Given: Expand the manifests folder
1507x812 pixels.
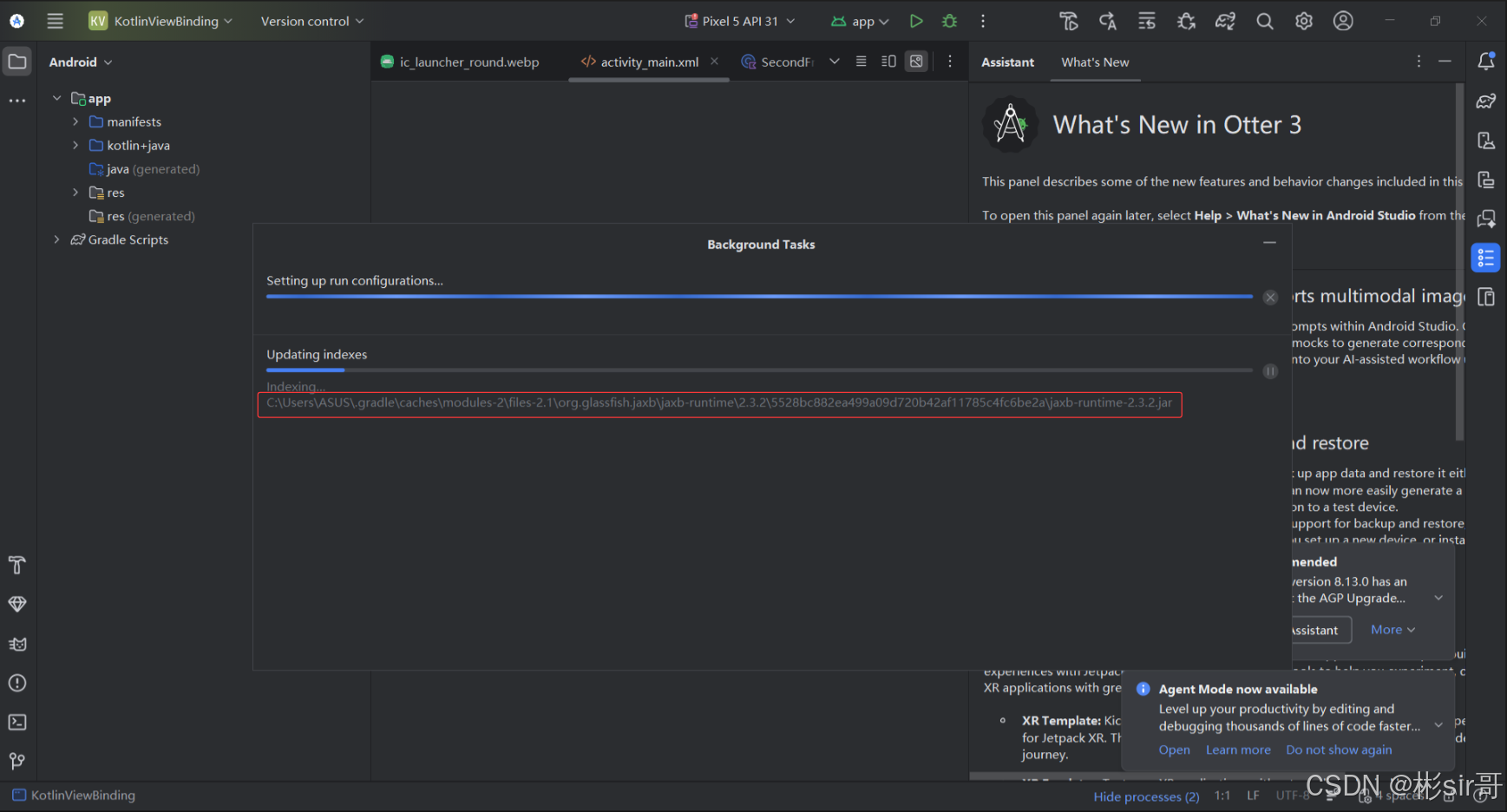Looking at the screenshot, I should pos(75,121).
